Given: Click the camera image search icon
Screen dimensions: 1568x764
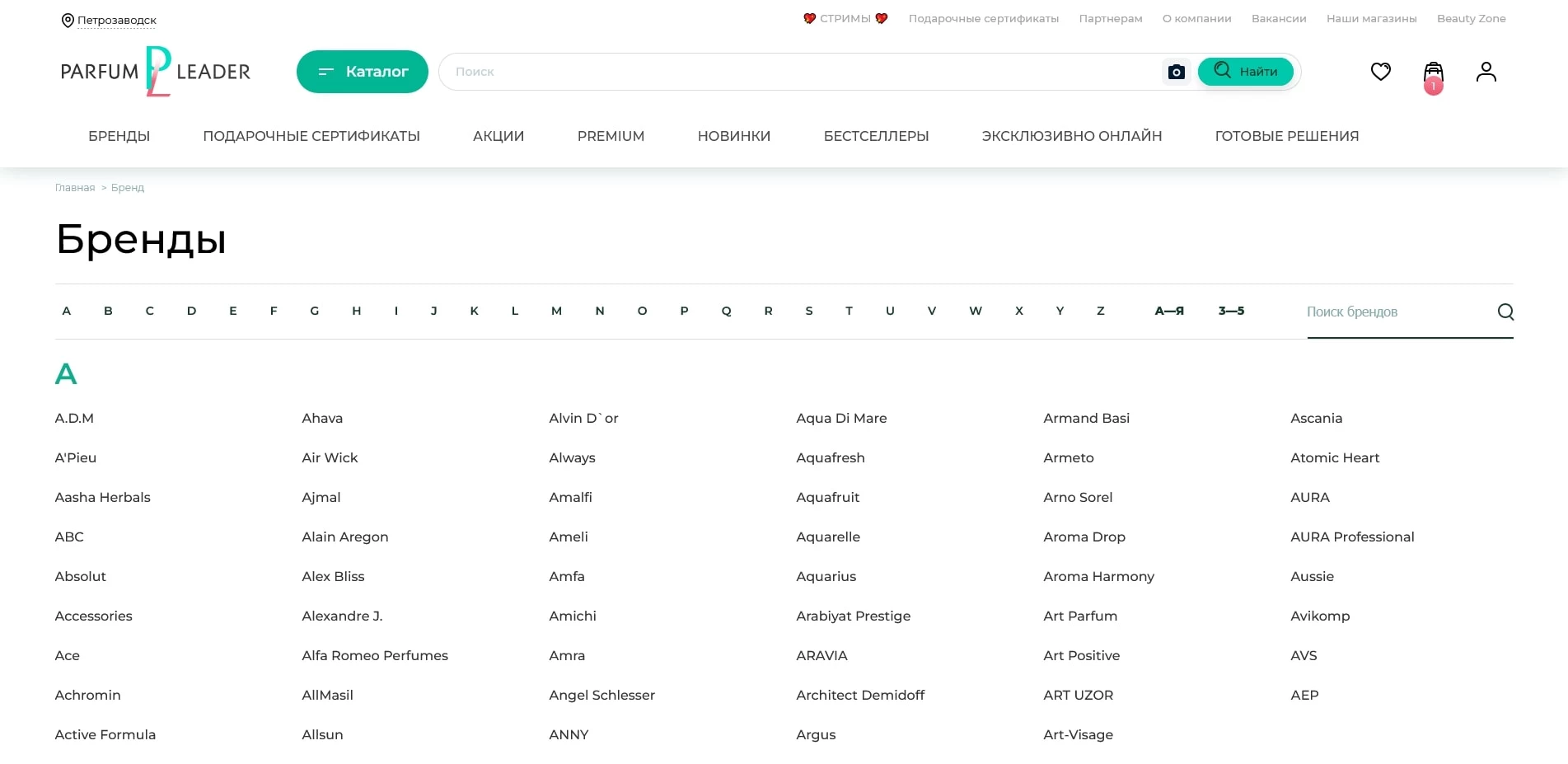Looking at the screenshot, I should [x=1176, y=72].
